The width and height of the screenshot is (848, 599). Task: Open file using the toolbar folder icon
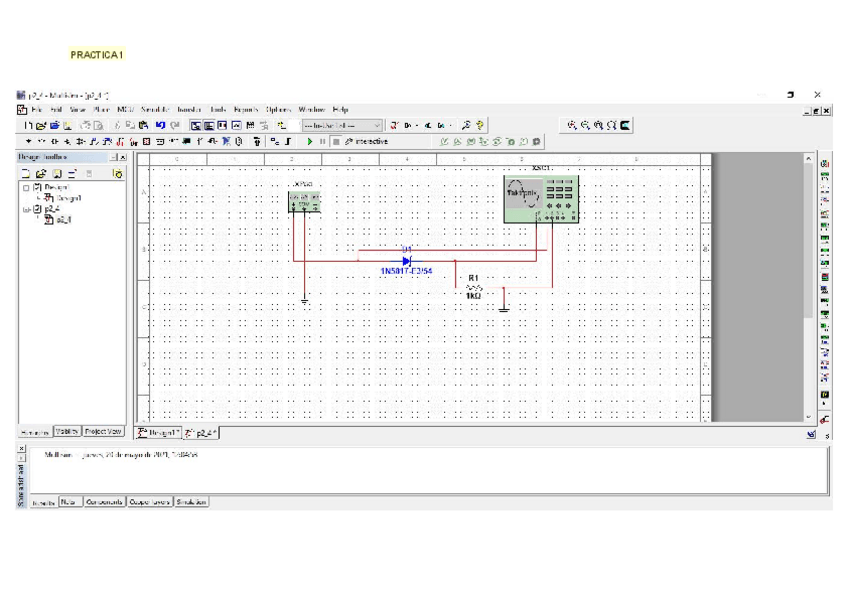39,126
